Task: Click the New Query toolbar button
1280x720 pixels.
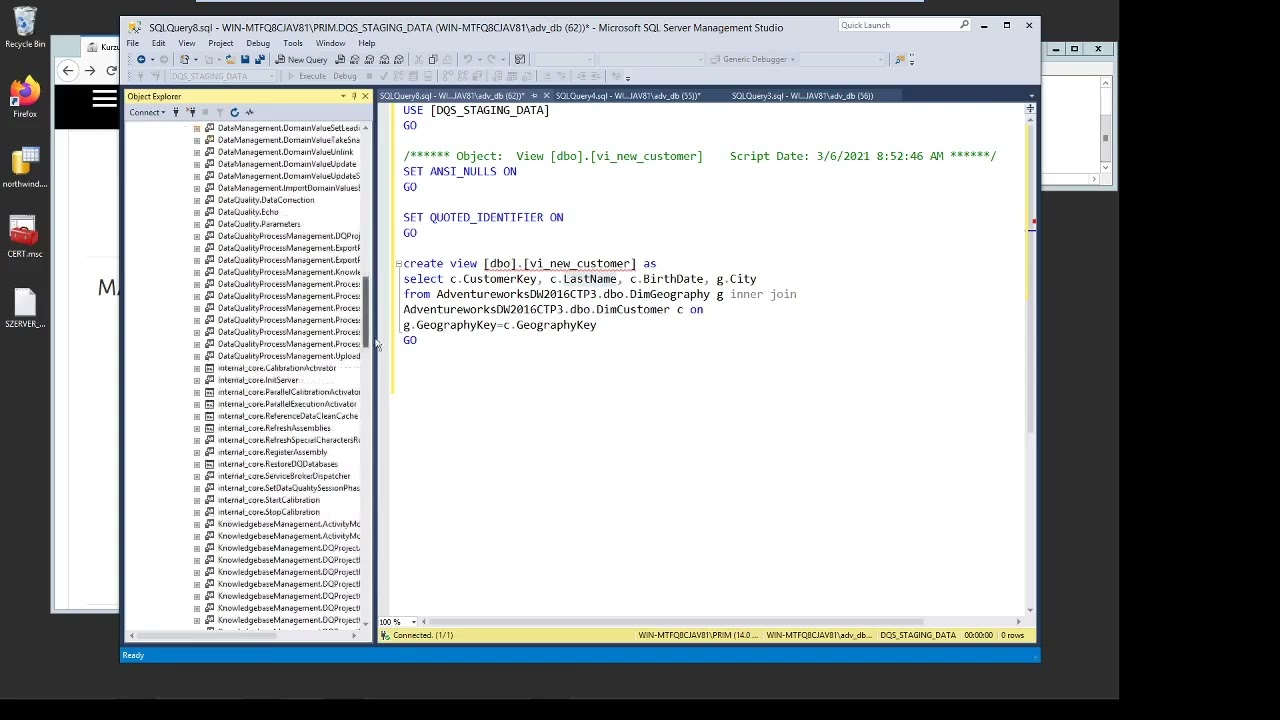Action: (x=300, y=59)
